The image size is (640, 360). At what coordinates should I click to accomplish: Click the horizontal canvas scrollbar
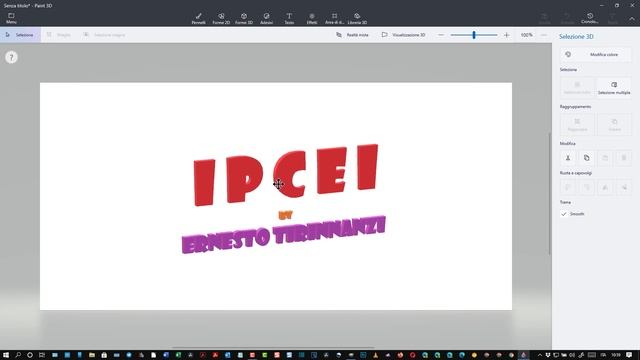[x=273, y=348]
